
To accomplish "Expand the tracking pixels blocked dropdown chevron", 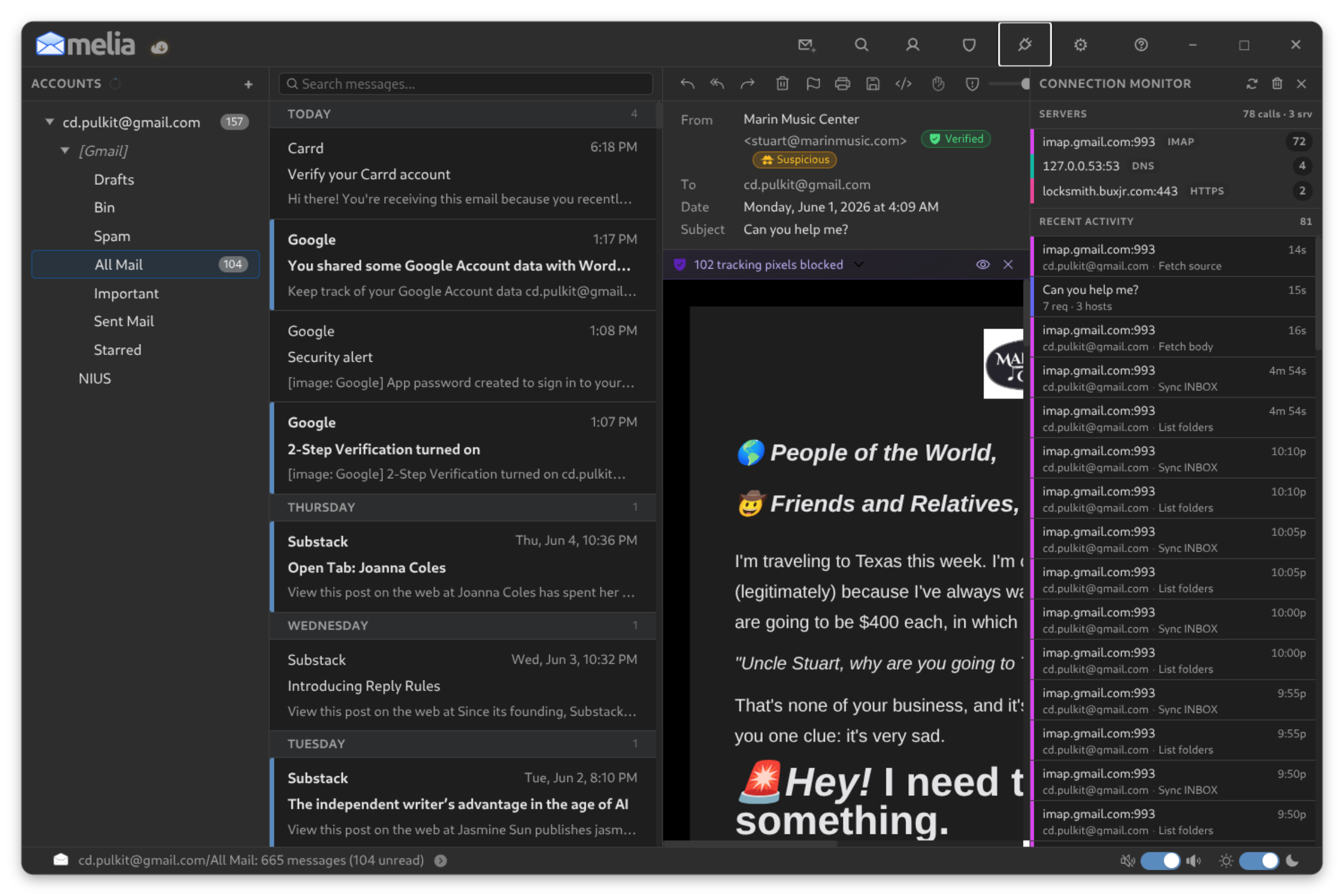I will (859, 264).
